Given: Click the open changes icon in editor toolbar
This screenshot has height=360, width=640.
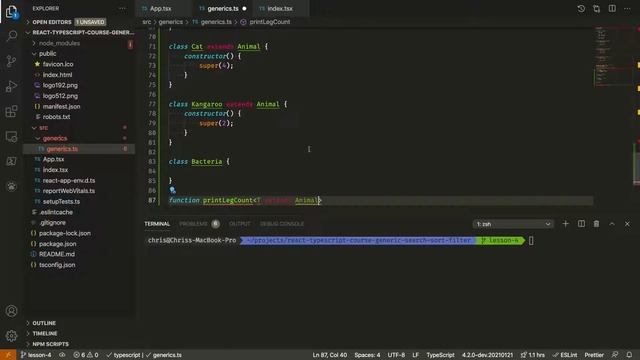Looking at the screenshot, I should (596, 9).
